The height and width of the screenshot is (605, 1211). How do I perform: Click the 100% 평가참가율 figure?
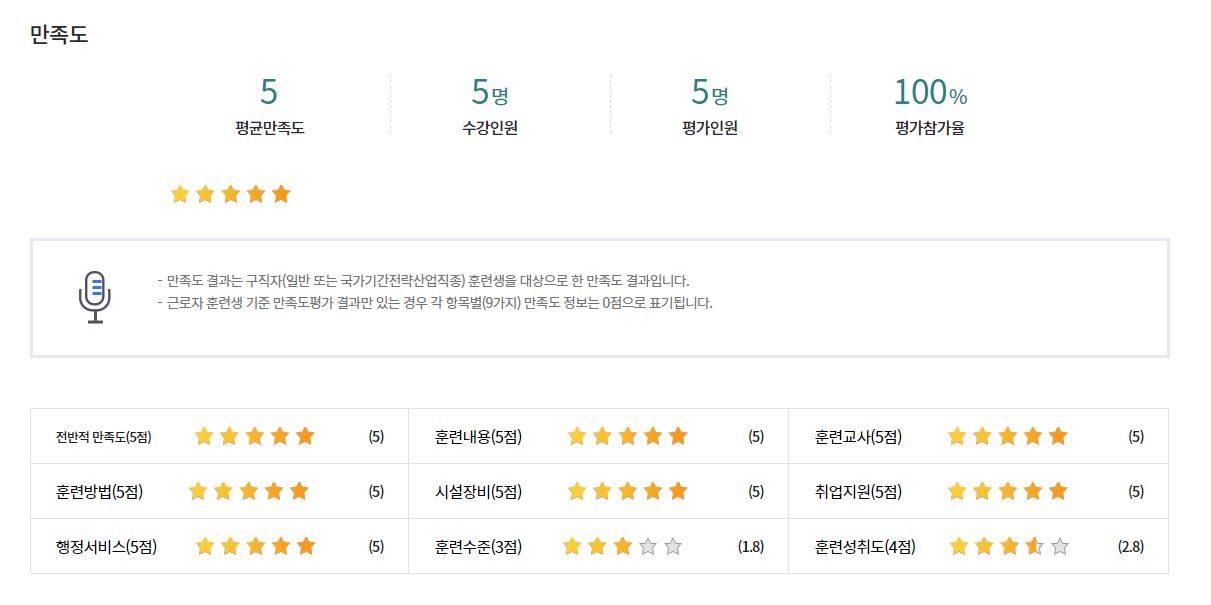pos(929,93)
